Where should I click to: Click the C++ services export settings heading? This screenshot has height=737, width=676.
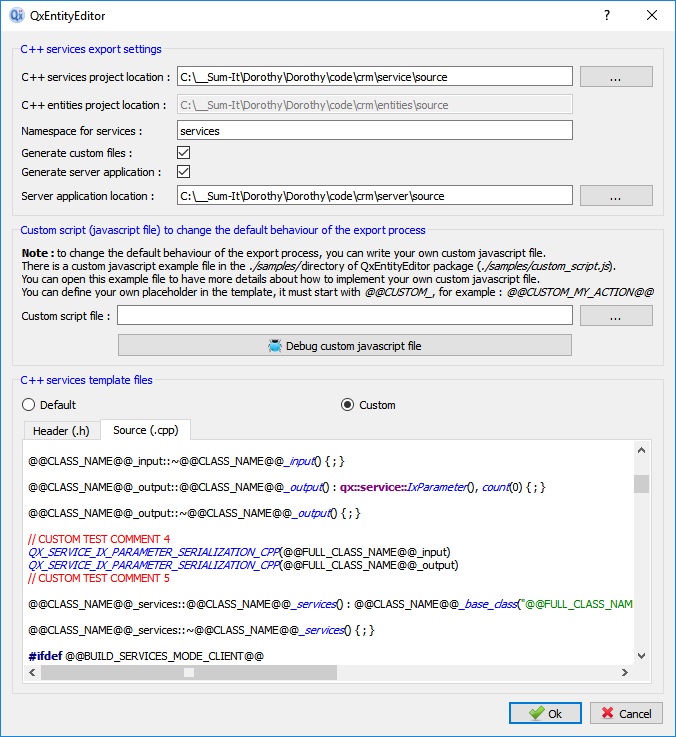[x=91, y=49]
